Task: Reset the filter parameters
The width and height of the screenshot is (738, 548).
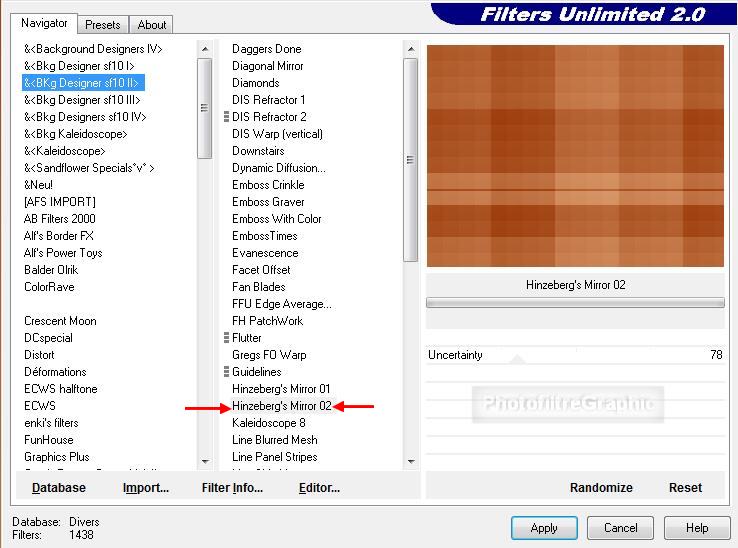Action: click(x=685, y=488)
